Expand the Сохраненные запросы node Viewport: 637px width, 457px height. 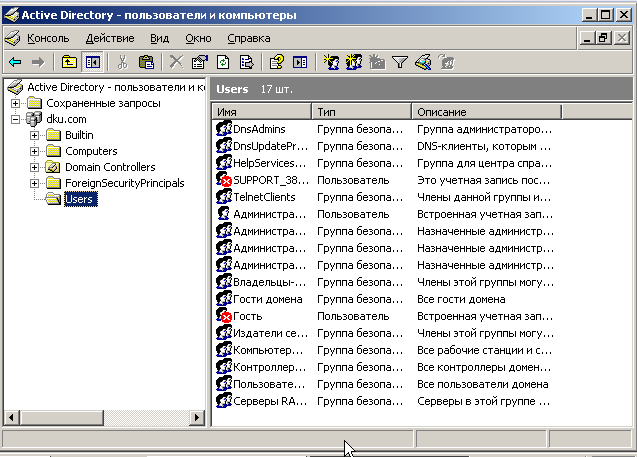point(15,103)
